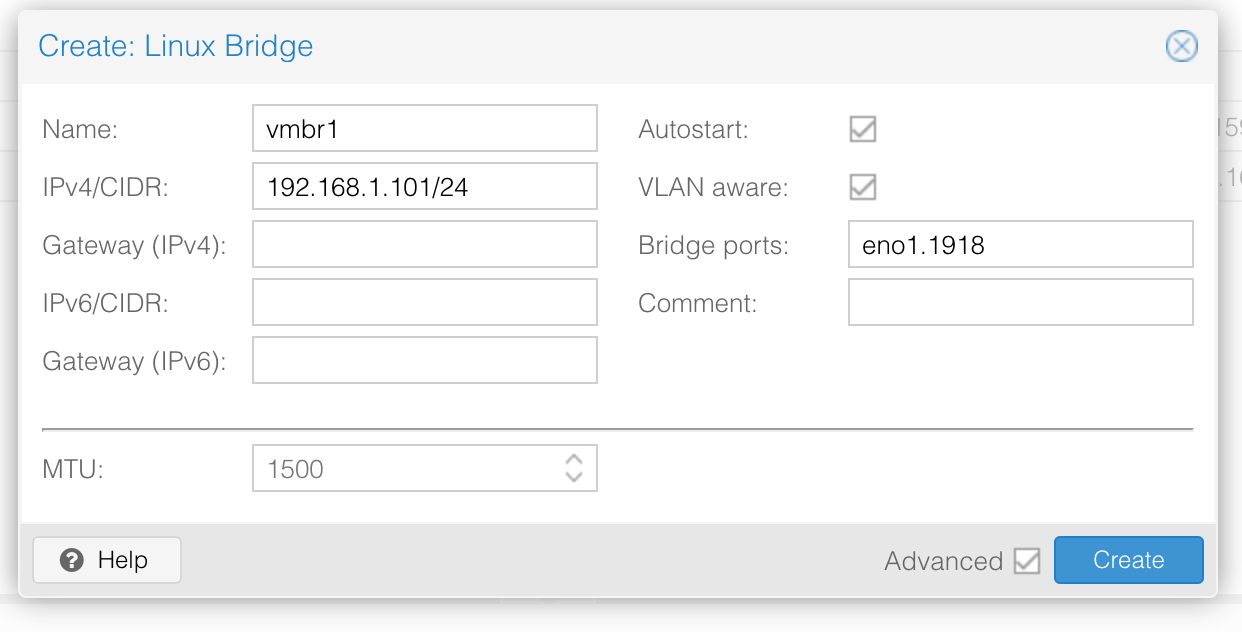The width and height of the screenshot is (1242, 632).
Task: Select the IPv6/CIDR text box
Action: tap(424, 303)
